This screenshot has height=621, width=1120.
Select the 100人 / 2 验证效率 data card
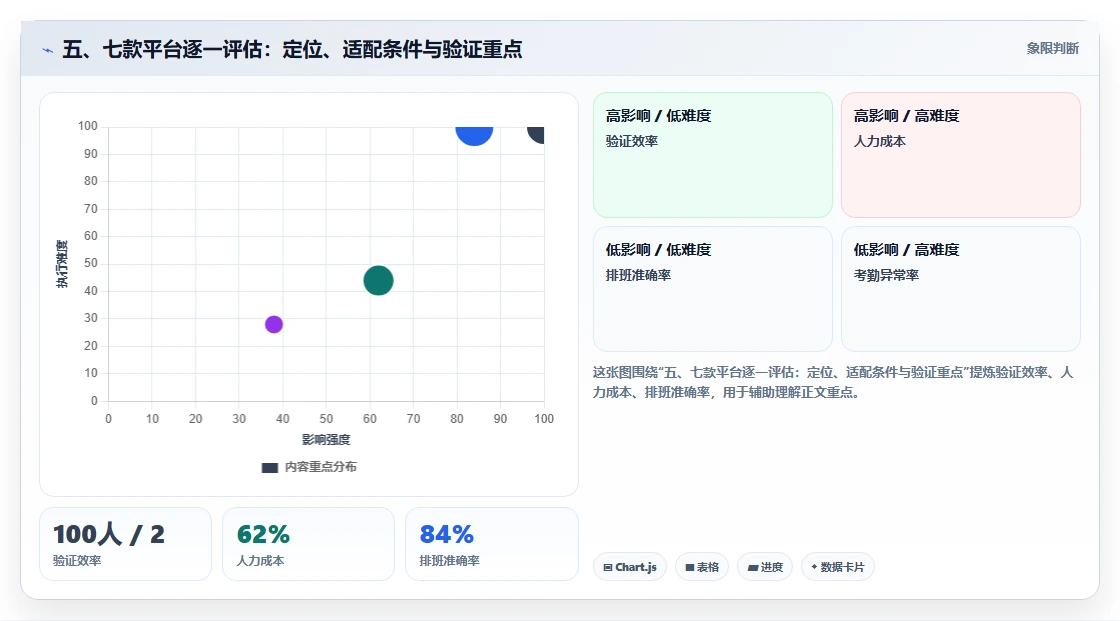(x=125, y=544)
